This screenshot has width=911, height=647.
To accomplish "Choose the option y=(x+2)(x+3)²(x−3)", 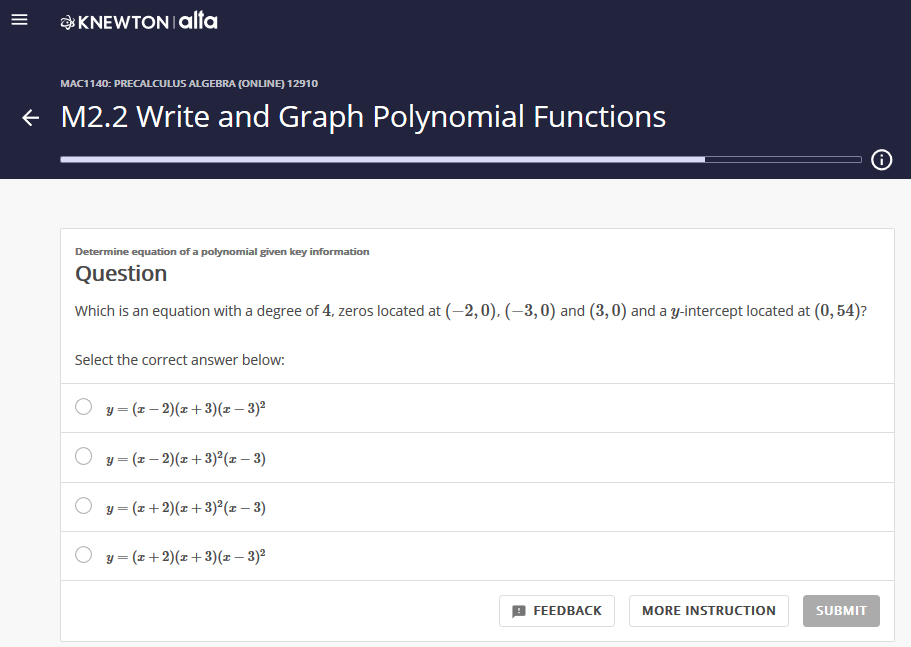I will coord(84,504).
